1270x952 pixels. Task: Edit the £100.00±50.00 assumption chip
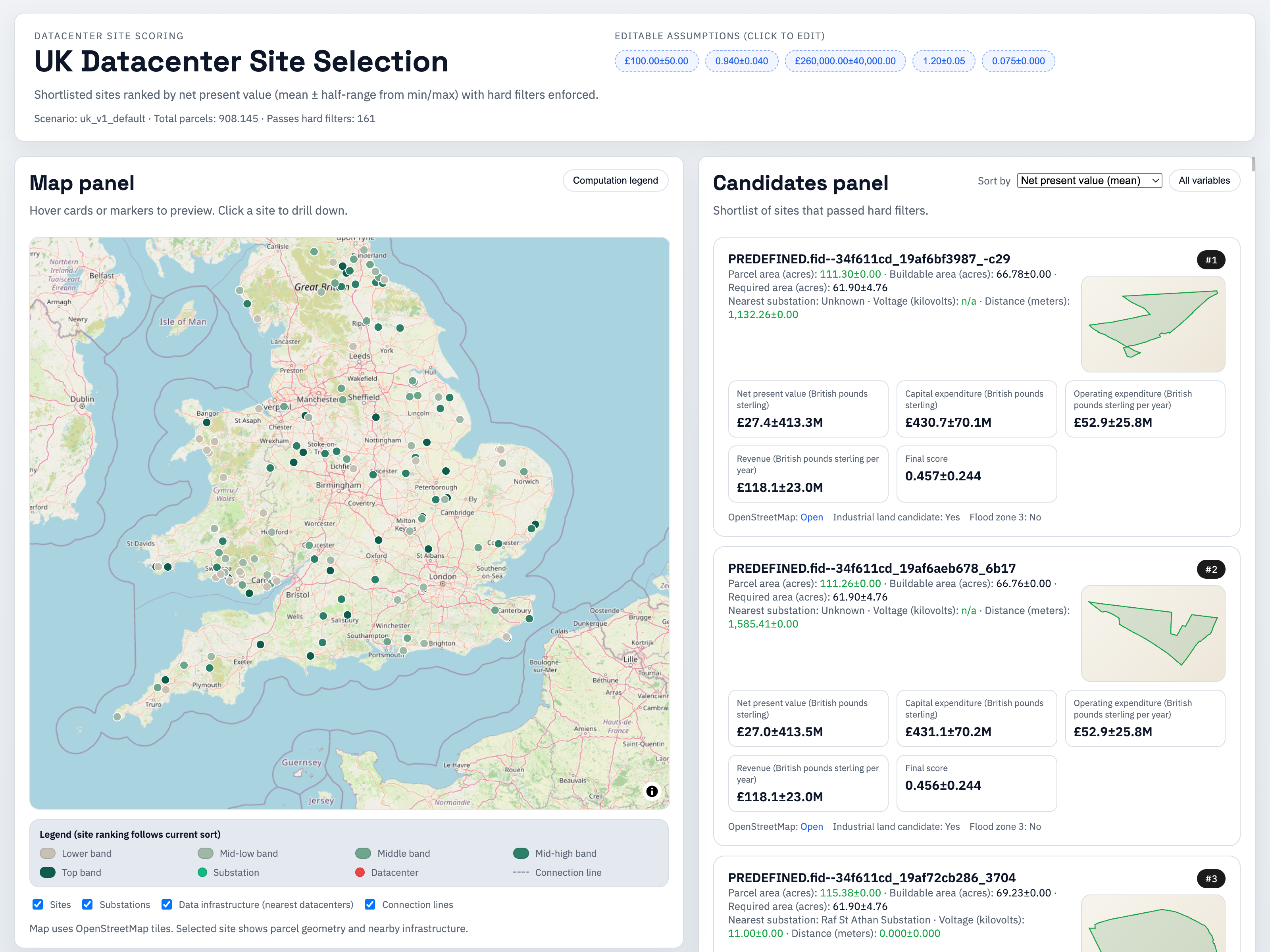(656, 61)
